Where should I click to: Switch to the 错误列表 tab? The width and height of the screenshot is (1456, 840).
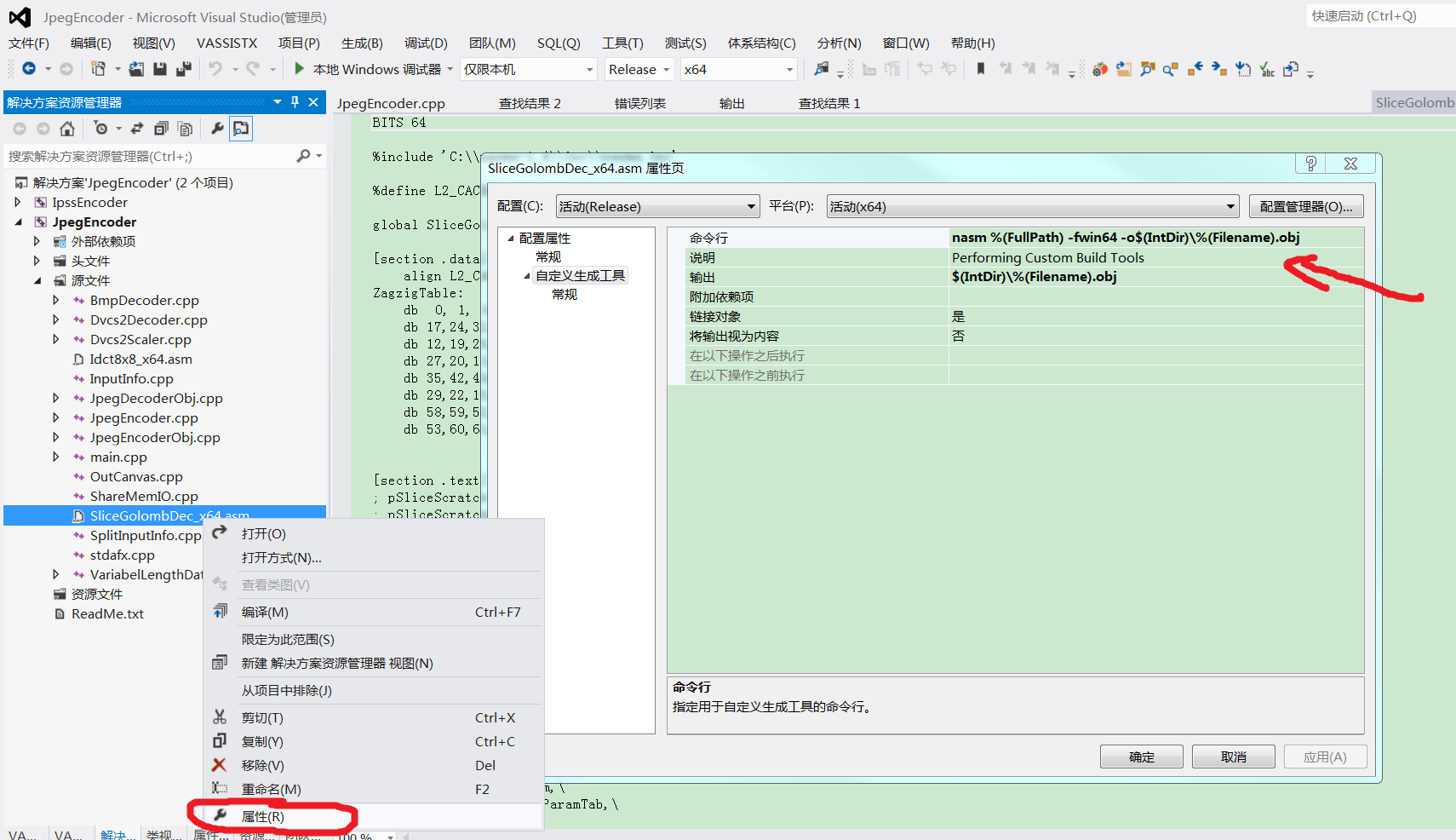click(640, 103)
